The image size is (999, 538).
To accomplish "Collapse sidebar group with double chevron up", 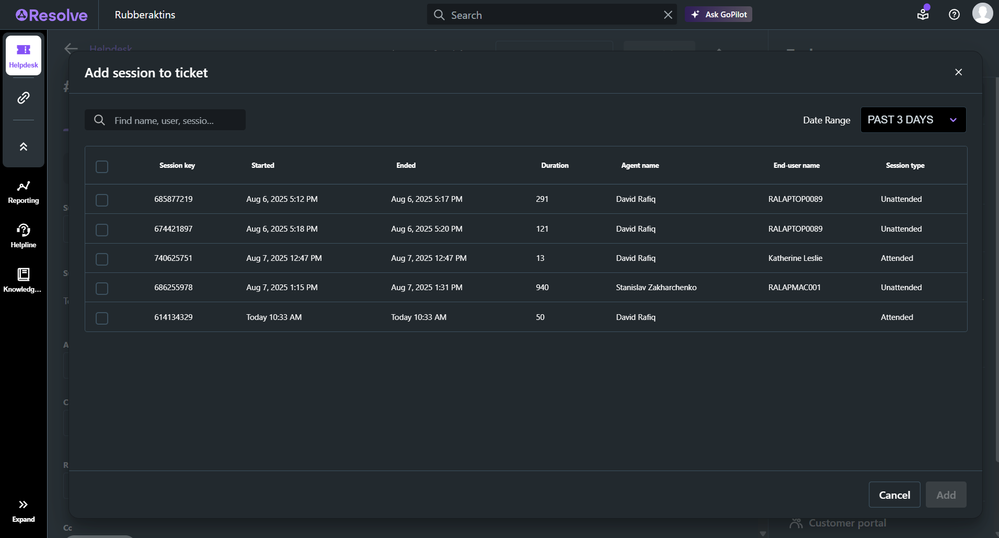I will tap(23, 146).
